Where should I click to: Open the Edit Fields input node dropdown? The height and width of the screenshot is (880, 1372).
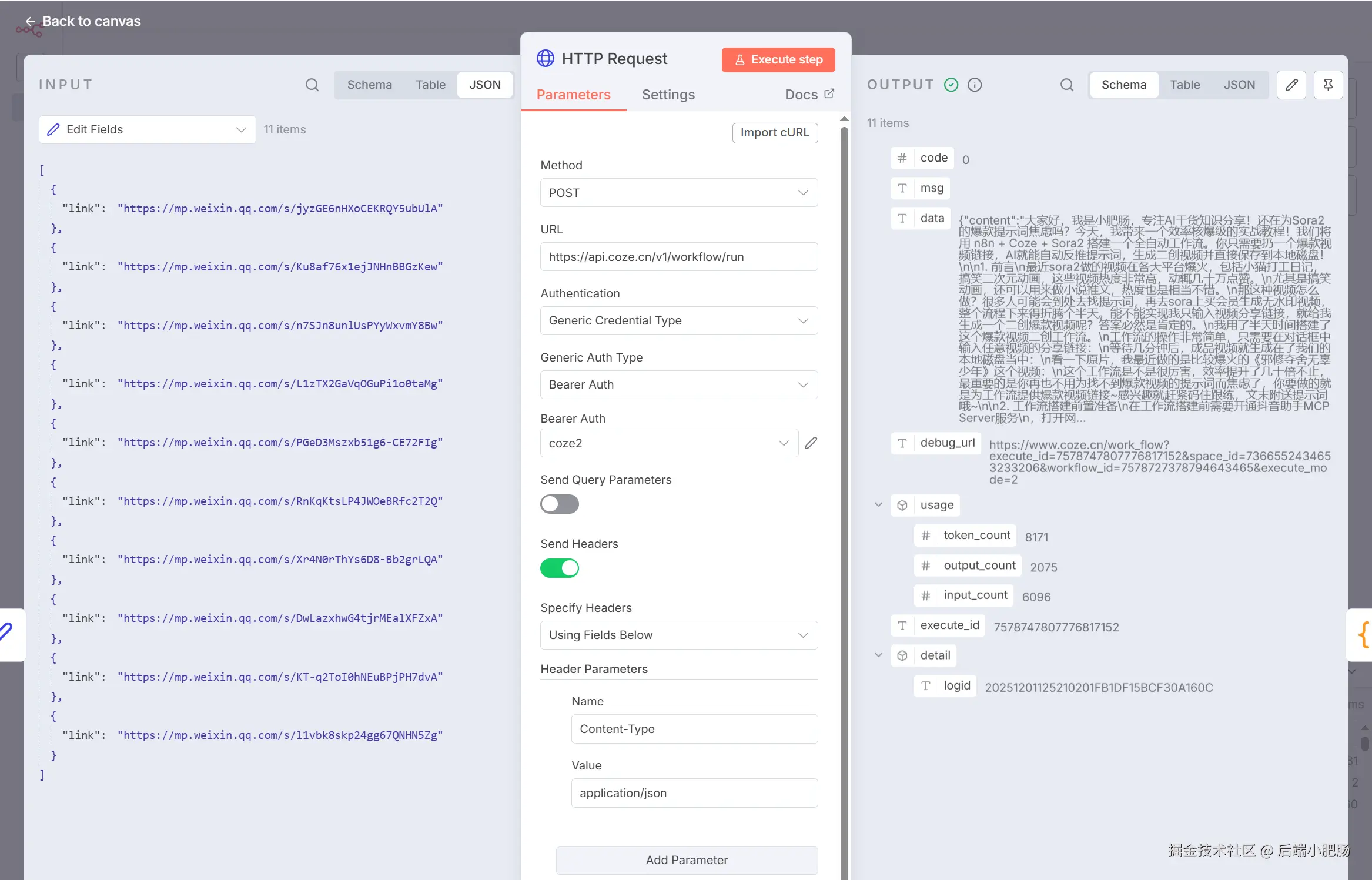147,129
